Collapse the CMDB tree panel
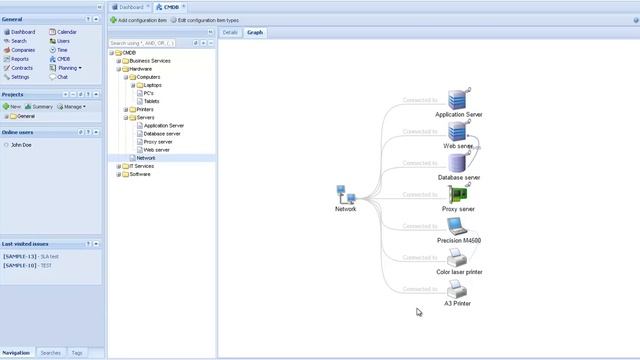The height and width of the screenshot is (360, 640). [x=211, y=32]
